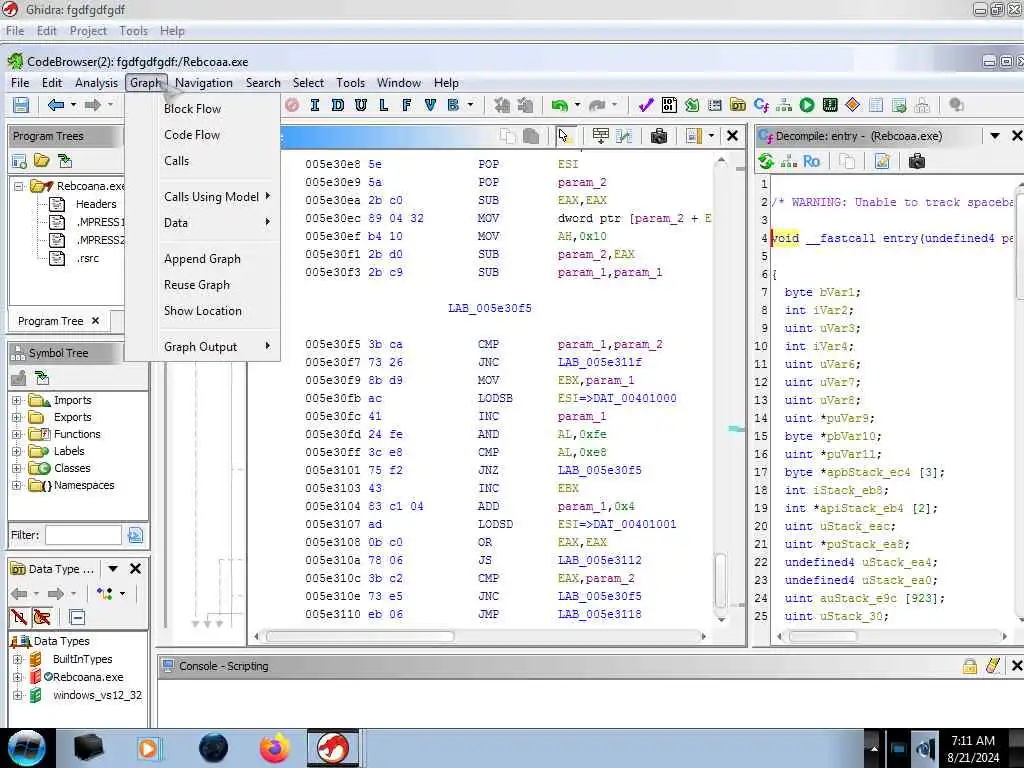Open the Decompiler Cf toolbar icon
The height and width of the screenshot is (768, 1024).
tap(761, 105)
